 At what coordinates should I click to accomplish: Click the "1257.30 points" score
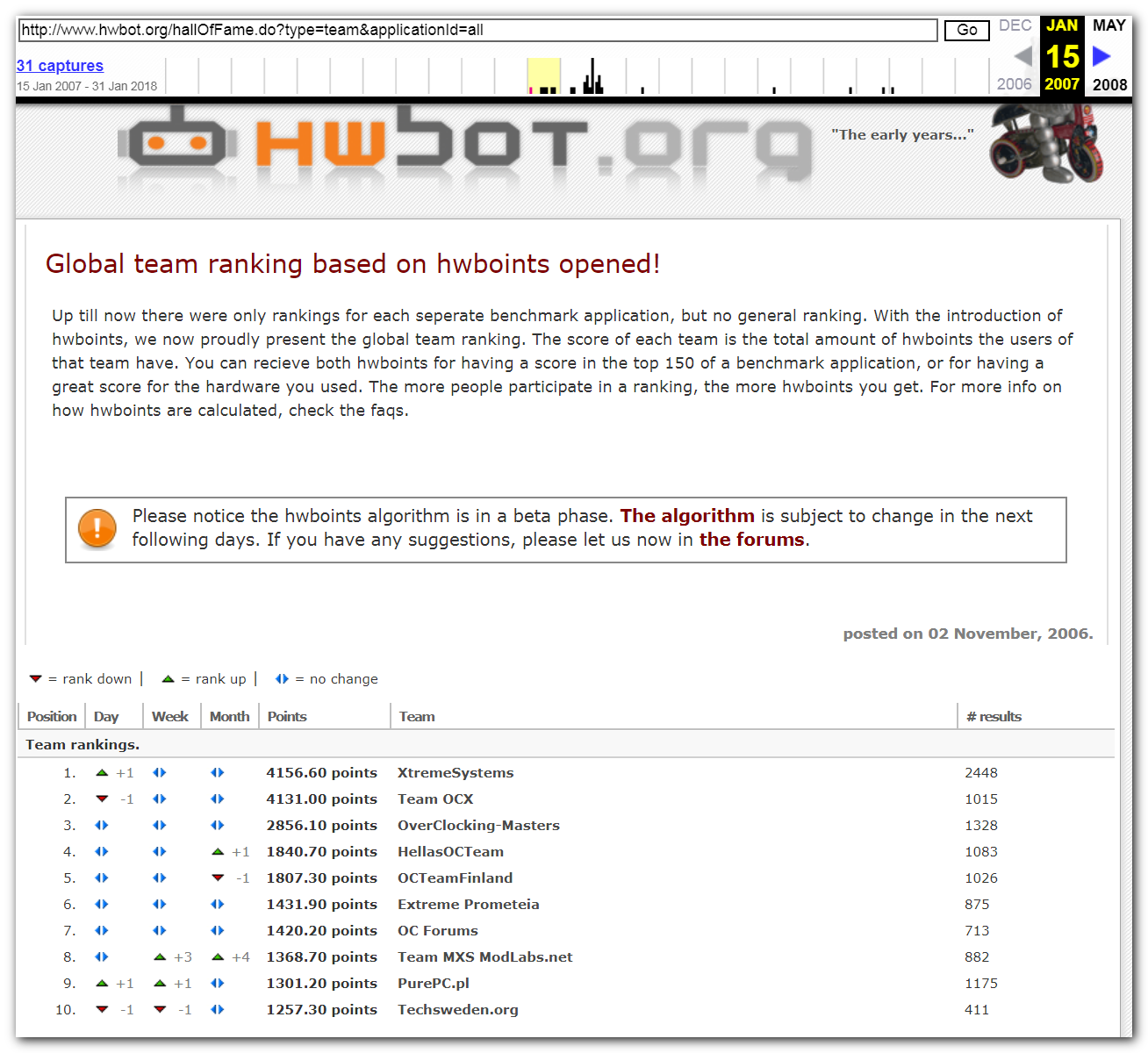point(322,1010)
